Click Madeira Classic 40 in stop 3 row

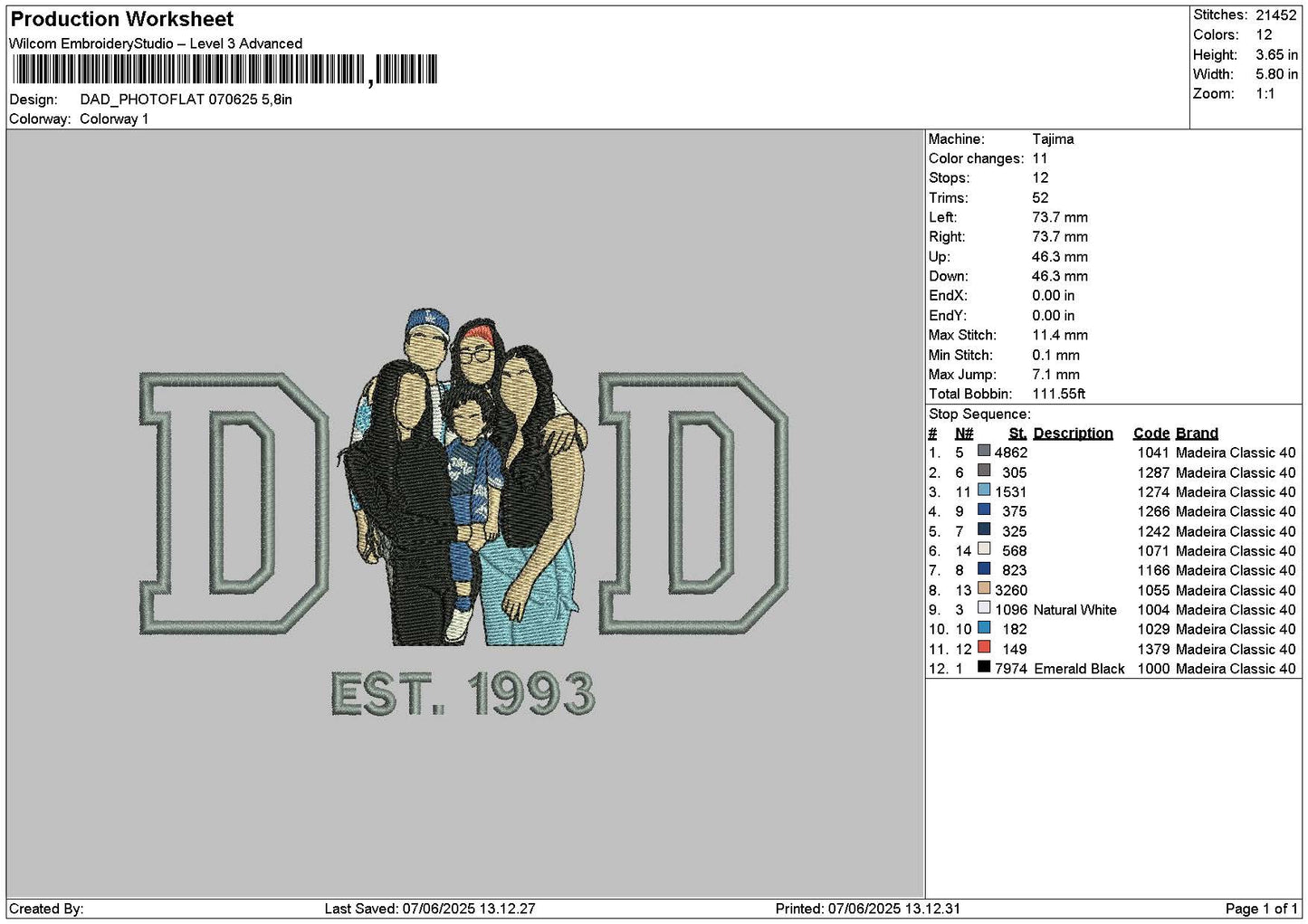pos(1236,492)
